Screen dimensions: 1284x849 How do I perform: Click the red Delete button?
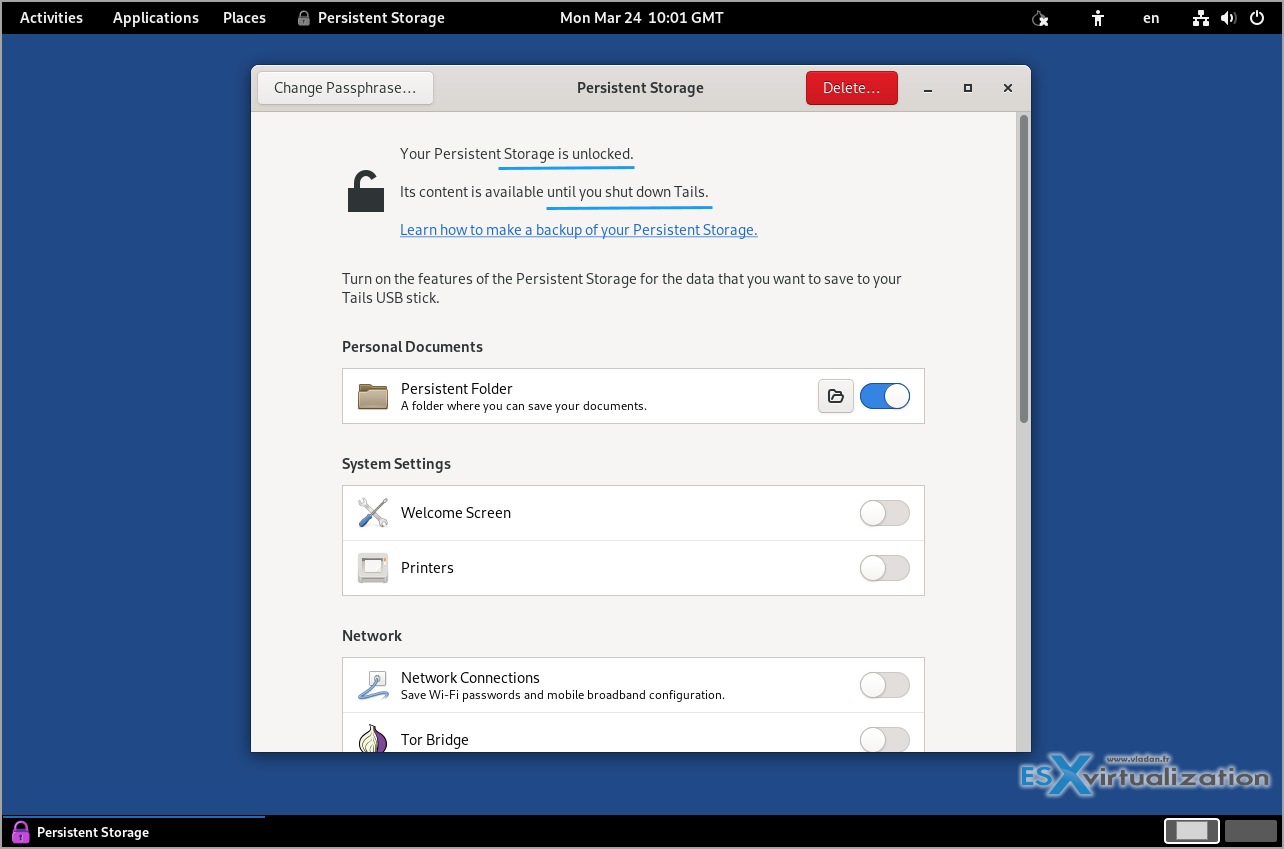click(852, 88)
